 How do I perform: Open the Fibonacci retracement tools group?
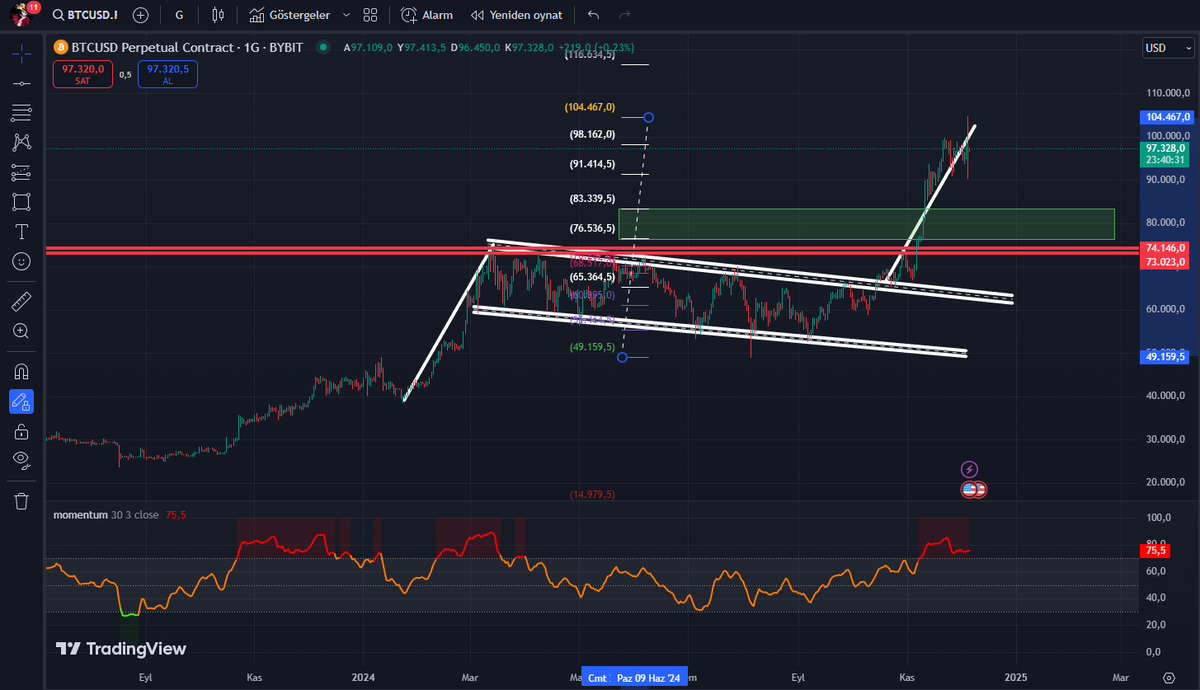[21, 113]
